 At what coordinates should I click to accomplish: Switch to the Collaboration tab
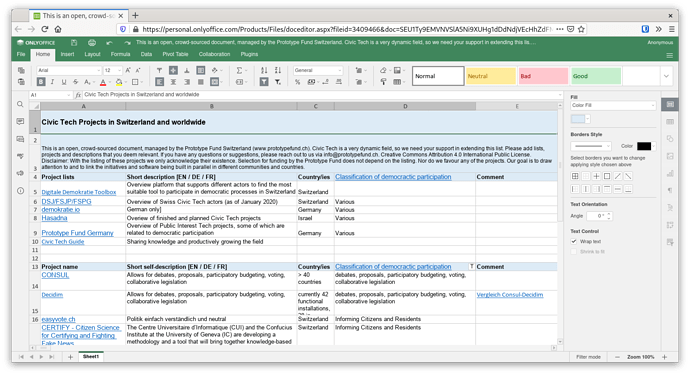pyautogui.click(x=214, y=54)
